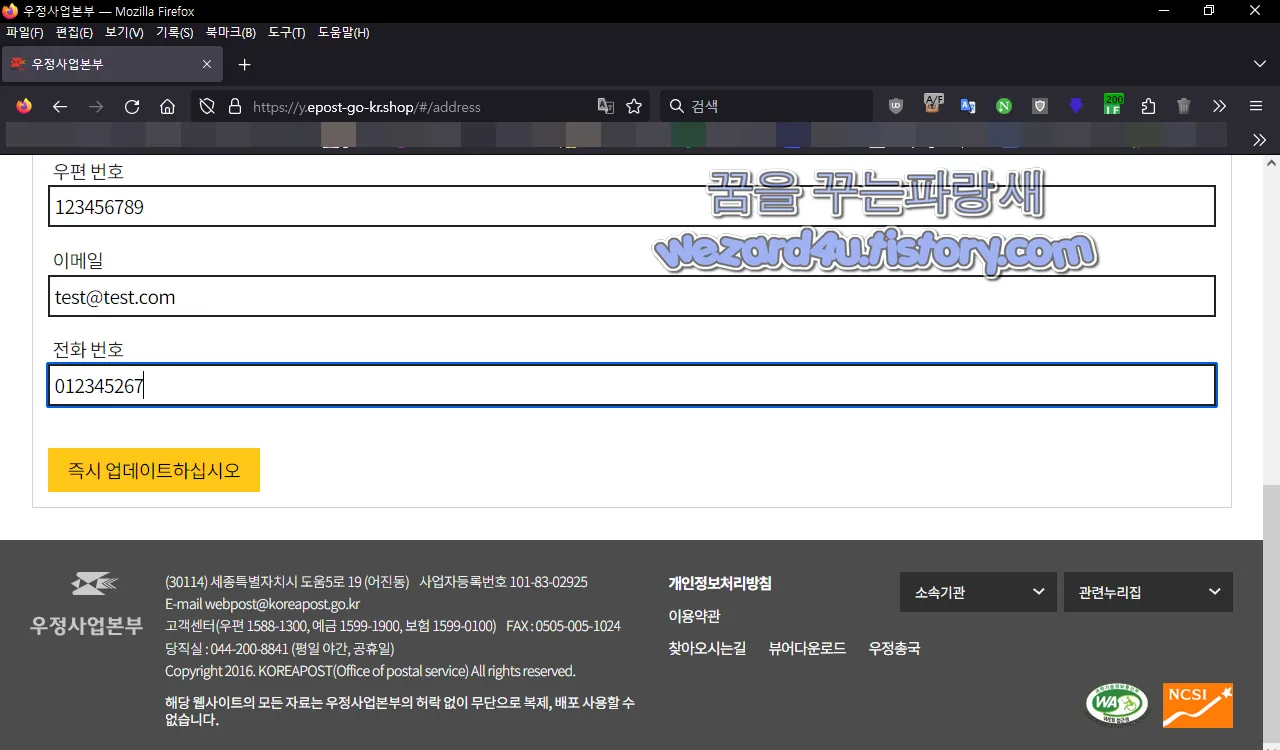Click the 즉시 업데이트하십시오 button
Viewport: 1280px width, 750px height.
tap(153, 469)
